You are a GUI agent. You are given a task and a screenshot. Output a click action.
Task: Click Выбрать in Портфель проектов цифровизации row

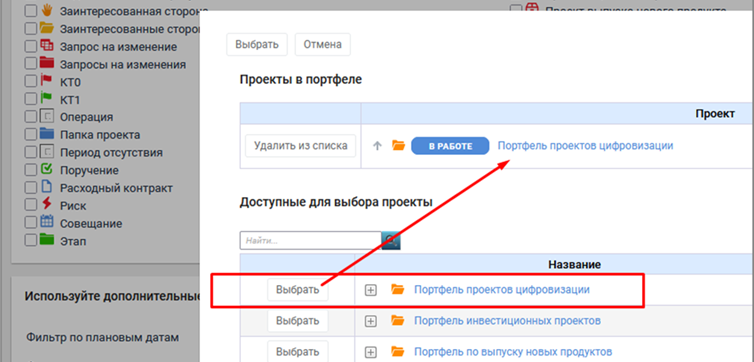[x=298, y=290]
